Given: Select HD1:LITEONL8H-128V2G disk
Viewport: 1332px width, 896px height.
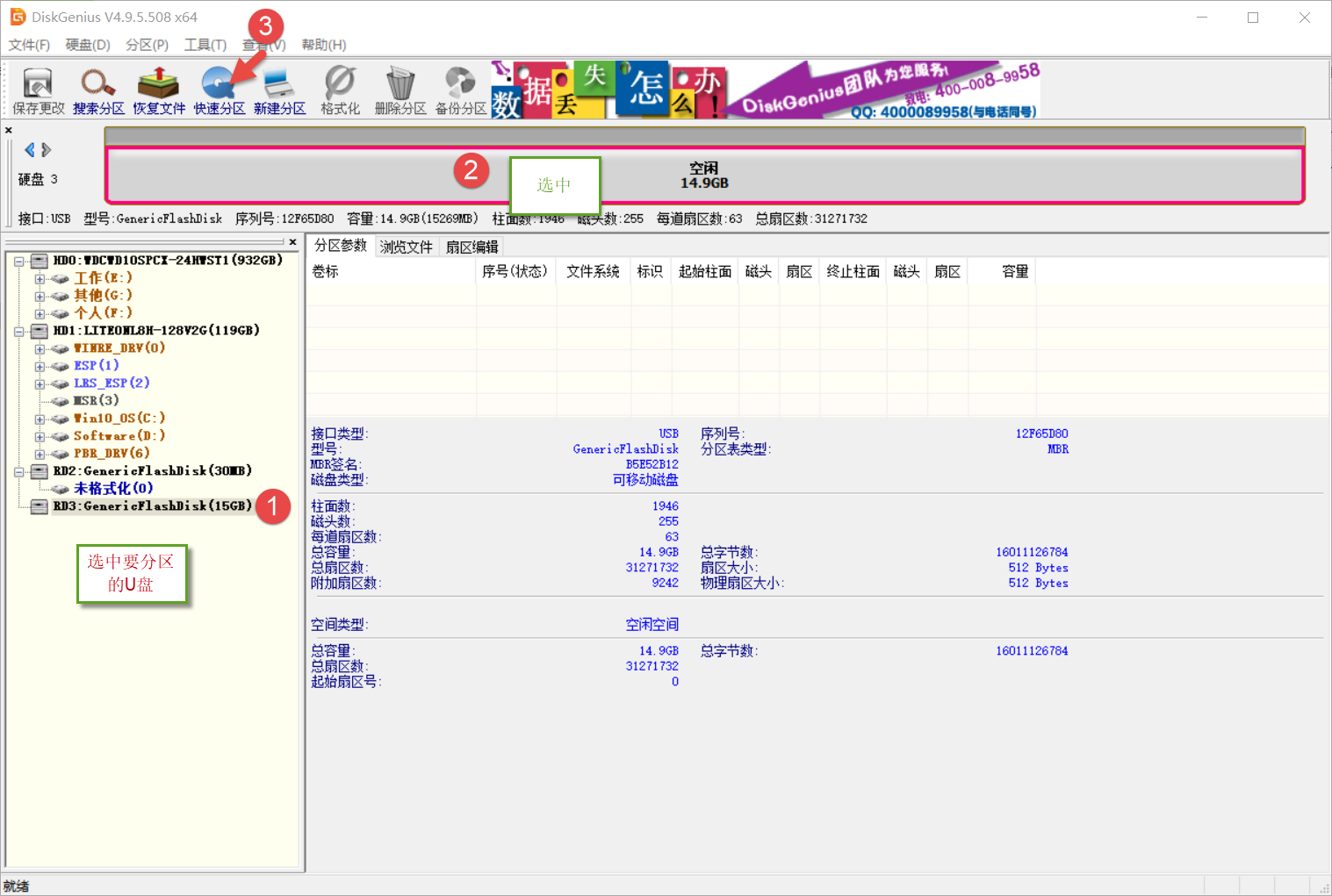Looking at the screenshot, I should tap(156, 331).
